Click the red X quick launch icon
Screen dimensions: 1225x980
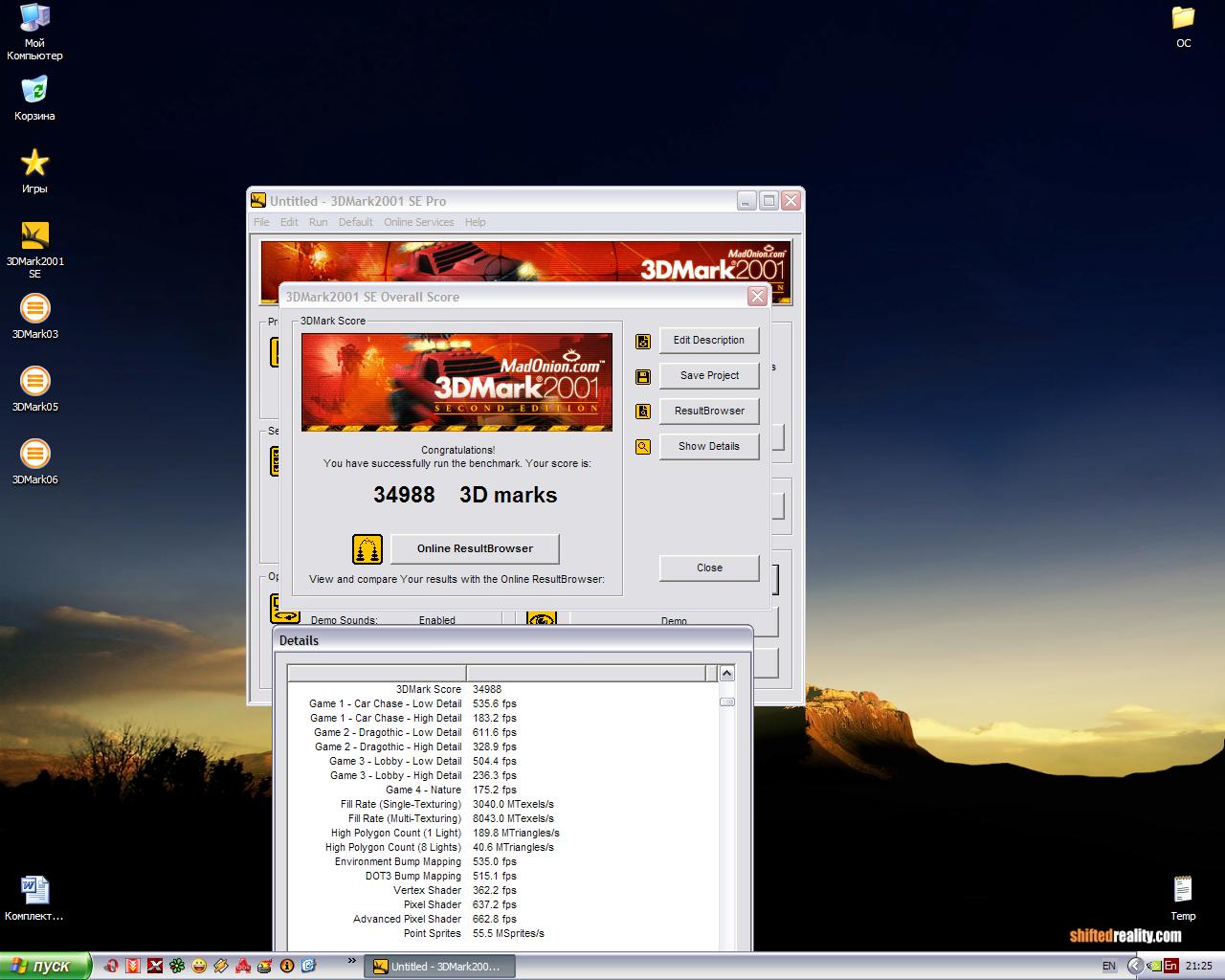click(x=155, y=967)
